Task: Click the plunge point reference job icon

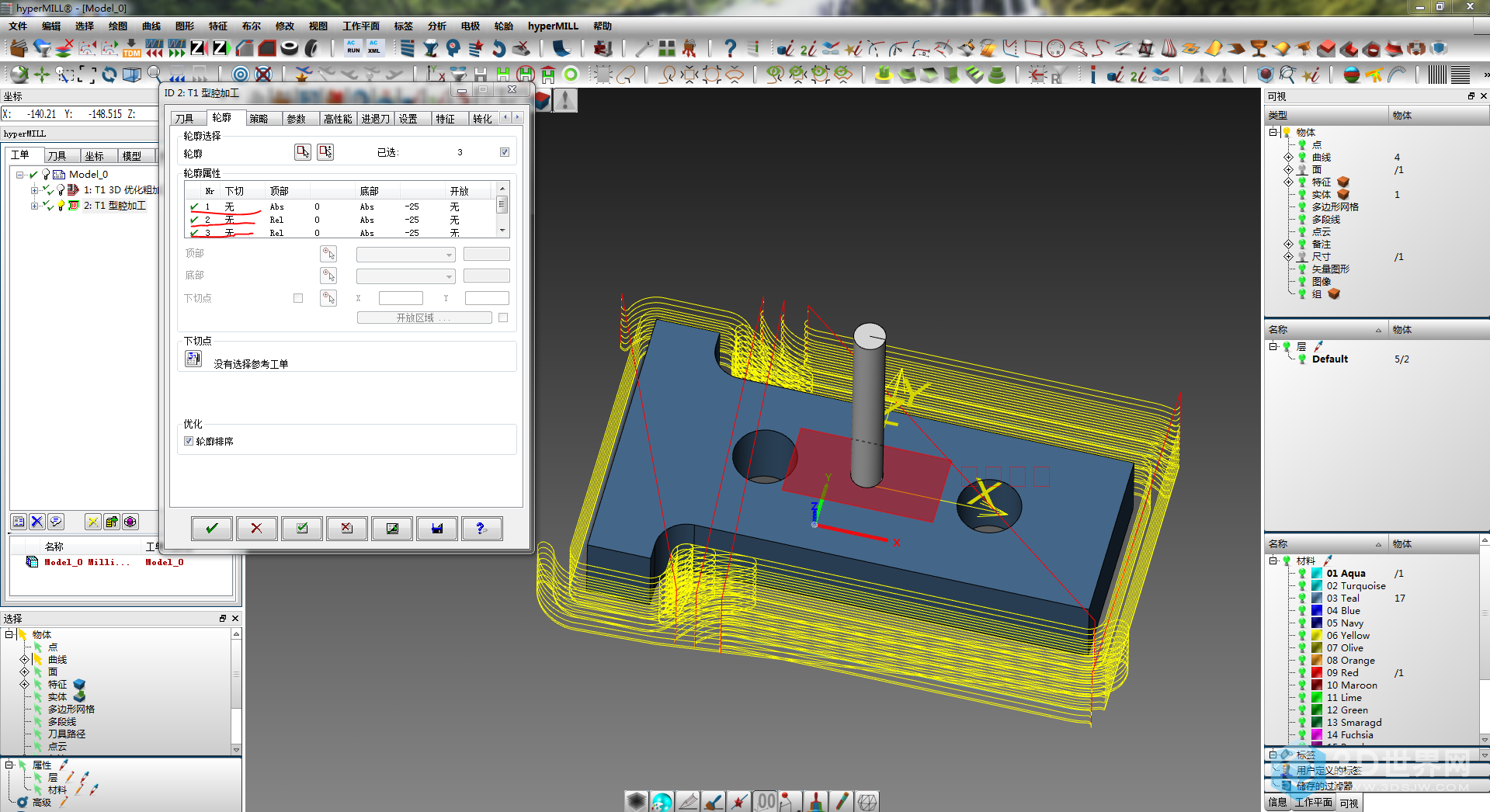Action: 193,359
